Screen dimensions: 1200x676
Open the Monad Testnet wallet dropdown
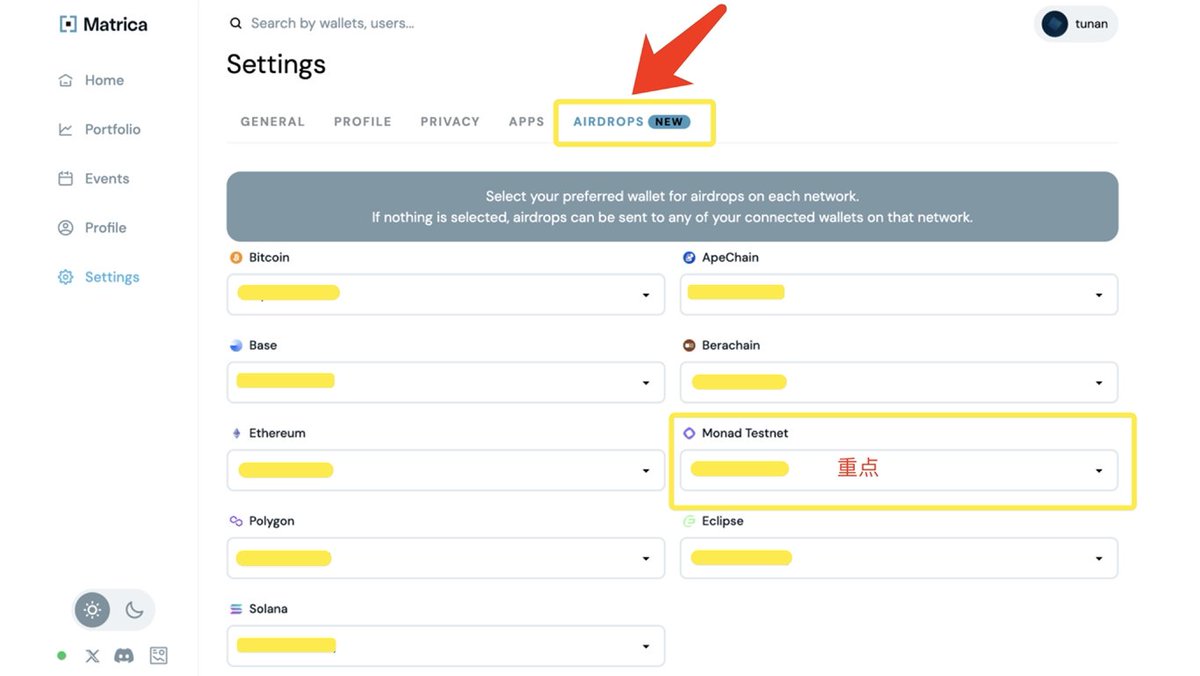(899, 470)
